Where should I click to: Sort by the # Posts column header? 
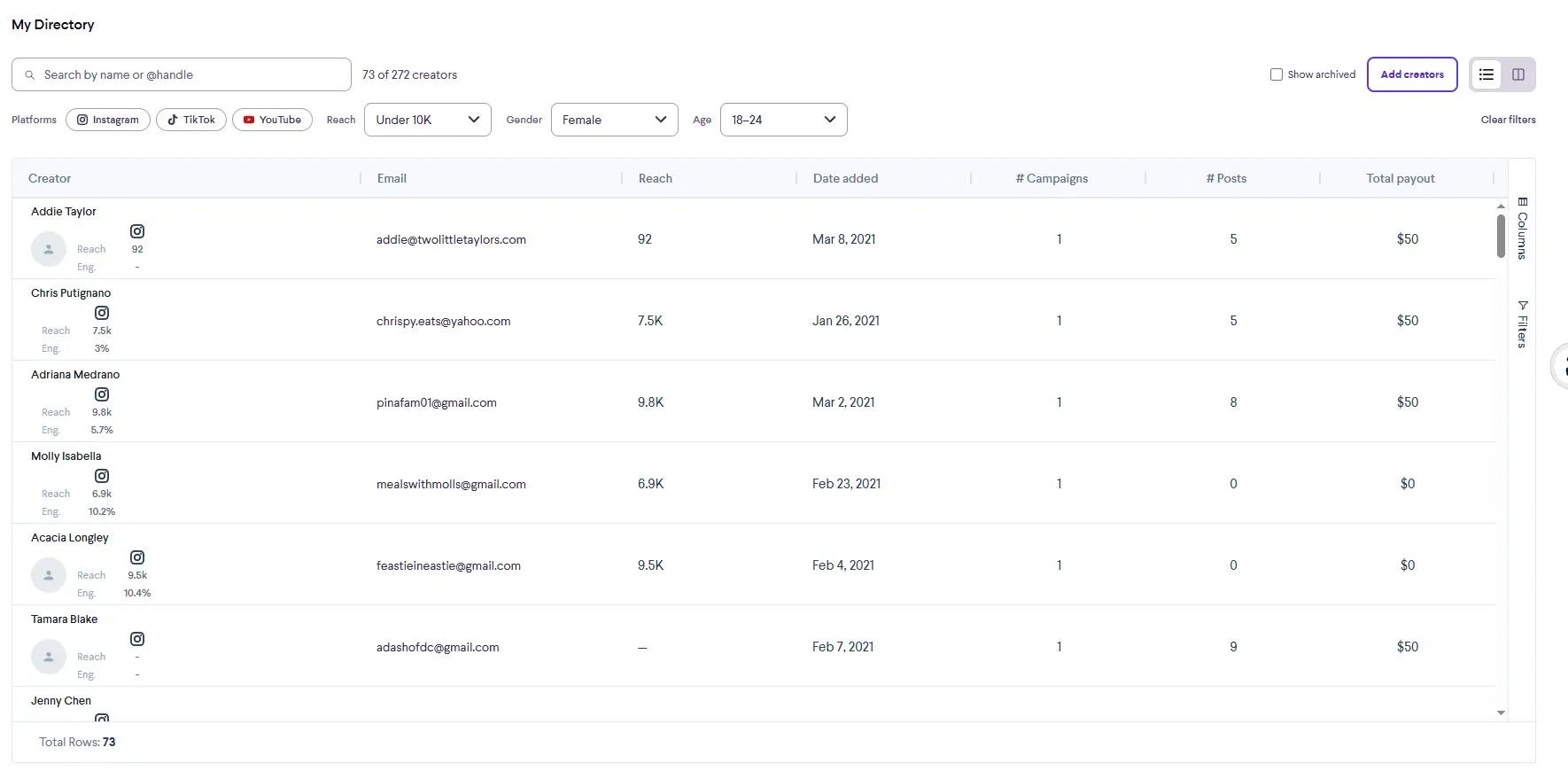click(x=1226, y=178)
